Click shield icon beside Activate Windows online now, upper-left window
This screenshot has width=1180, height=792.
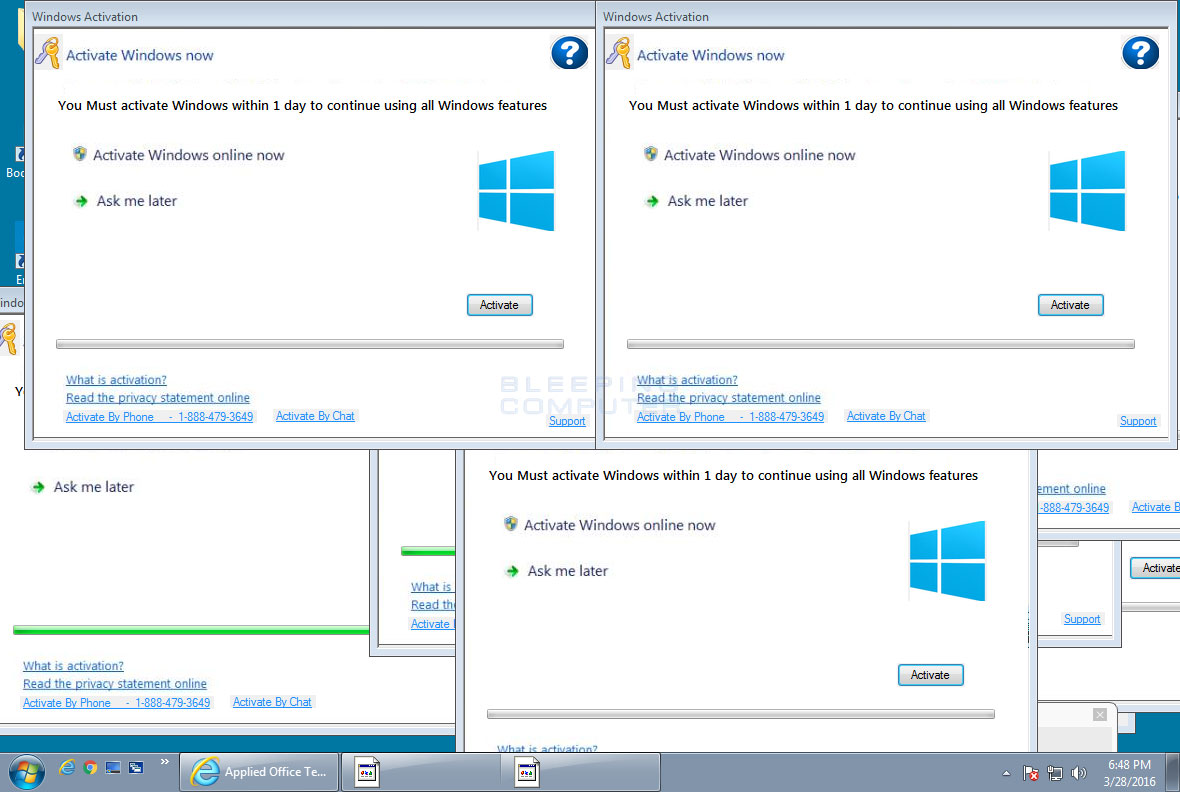(80, 154)
